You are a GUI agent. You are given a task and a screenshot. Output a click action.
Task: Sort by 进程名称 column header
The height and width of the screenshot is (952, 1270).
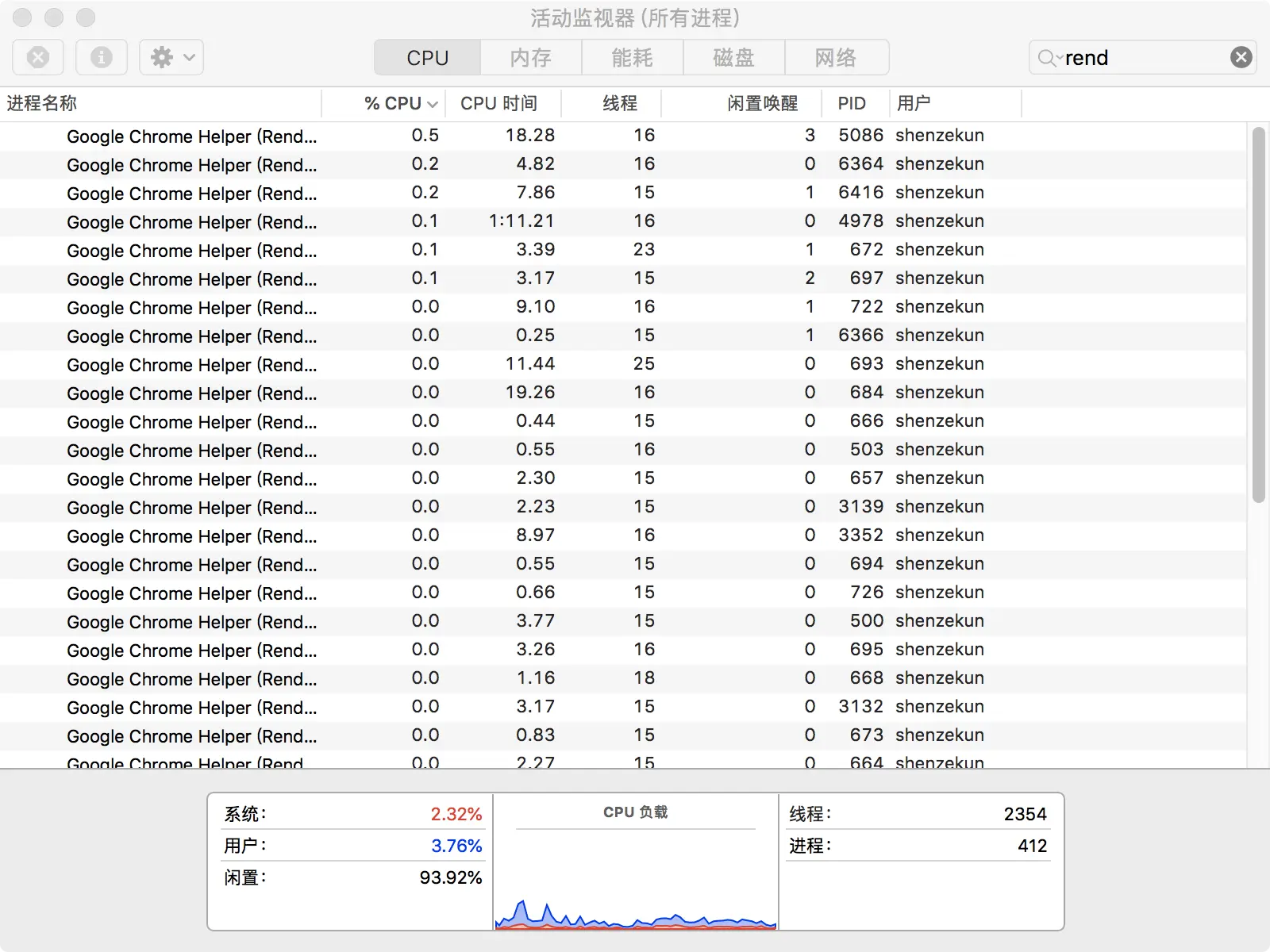[161, 103]
